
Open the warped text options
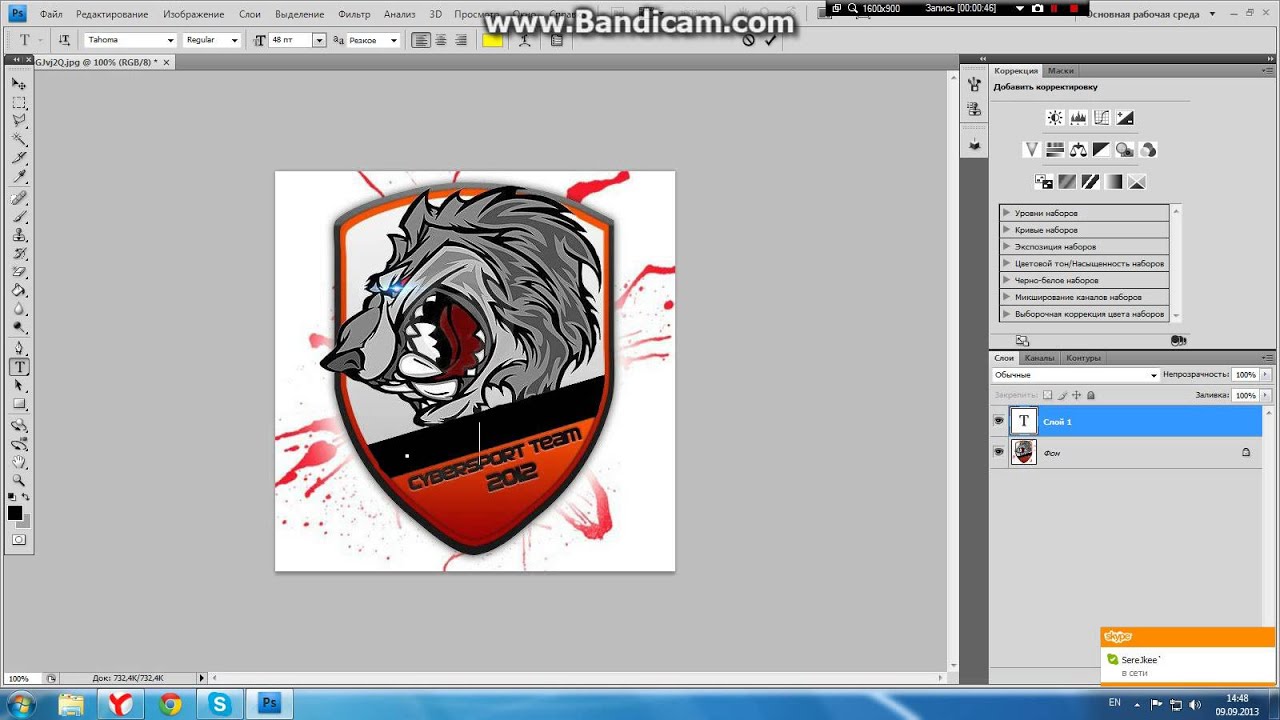(x=524, y=40)
